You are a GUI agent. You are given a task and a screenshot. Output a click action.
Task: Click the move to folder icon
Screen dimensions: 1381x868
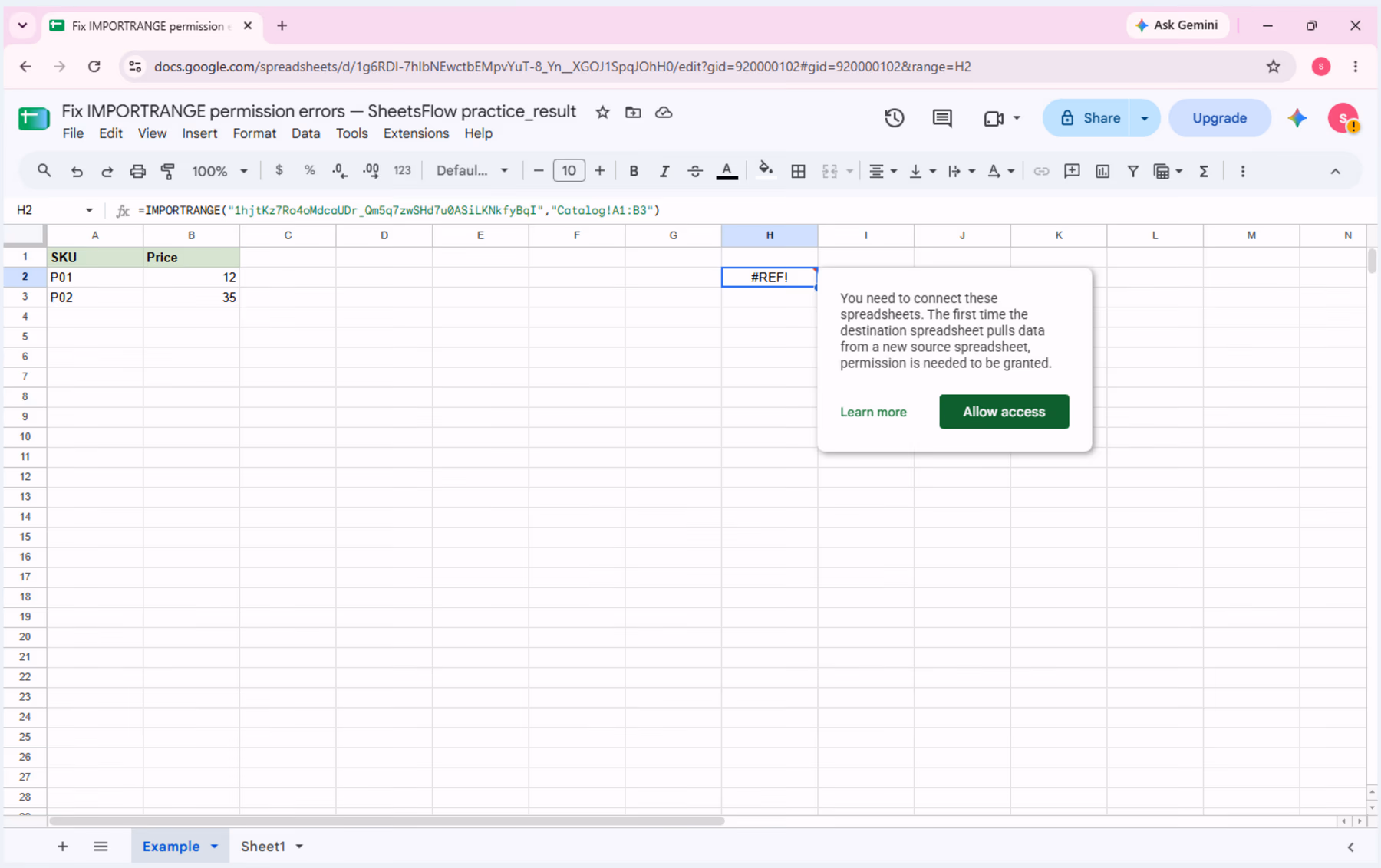pyautogui.click(x=633, y=112)
